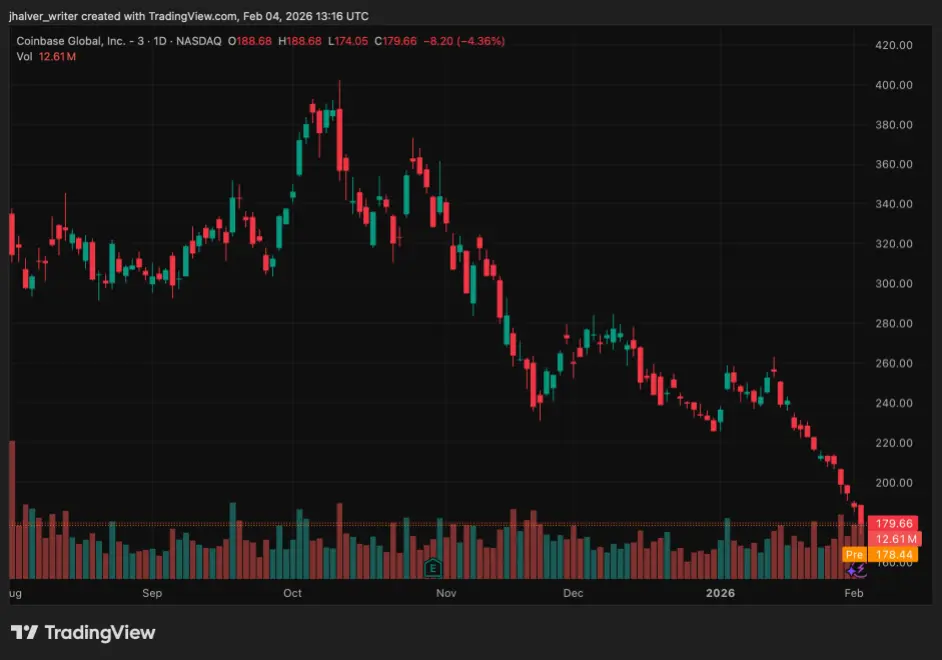Click the red 179.66 price label
Viewport: 942px width, 660px height.
tap(893, 523)
